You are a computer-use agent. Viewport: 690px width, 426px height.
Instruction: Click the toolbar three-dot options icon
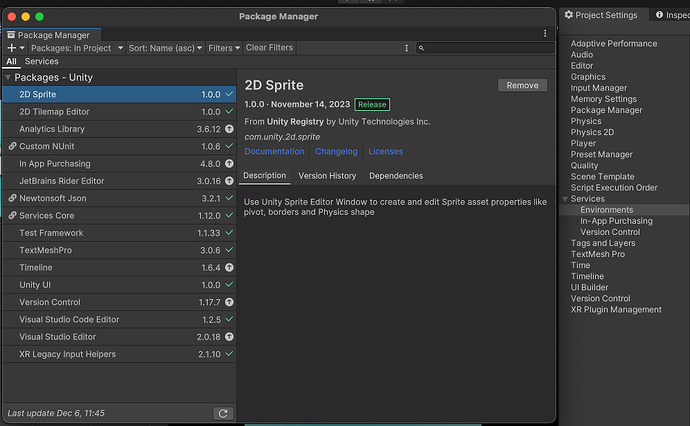pyautogui.click(x=406, y=48)
